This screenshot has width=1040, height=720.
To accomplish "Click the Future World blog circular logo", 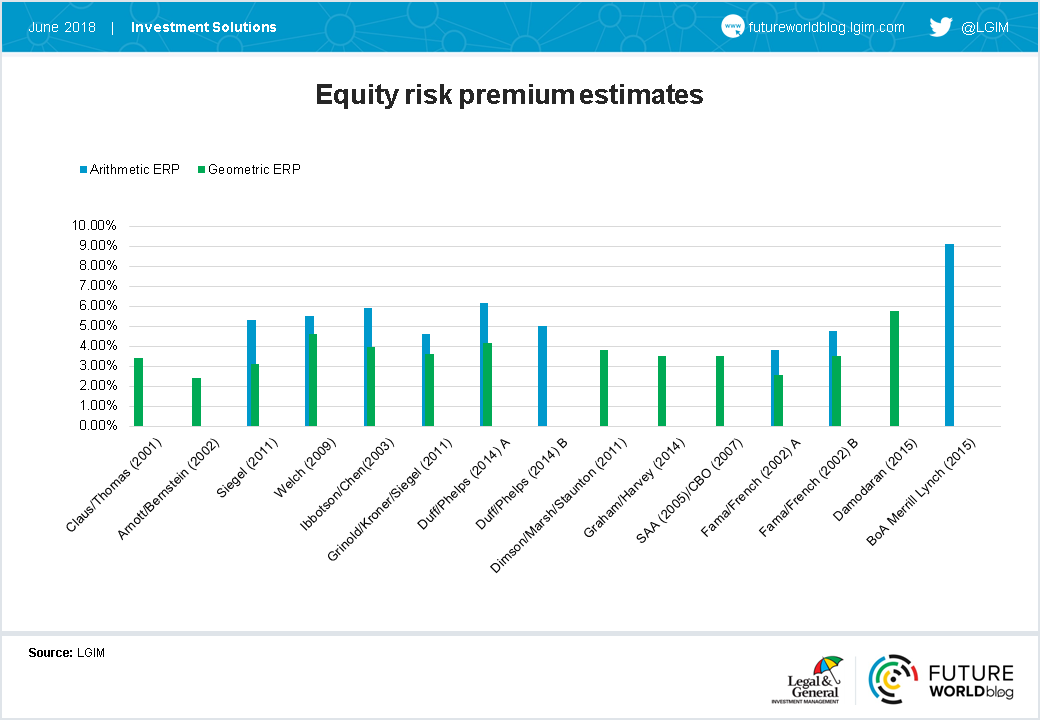I will (893, 680).
